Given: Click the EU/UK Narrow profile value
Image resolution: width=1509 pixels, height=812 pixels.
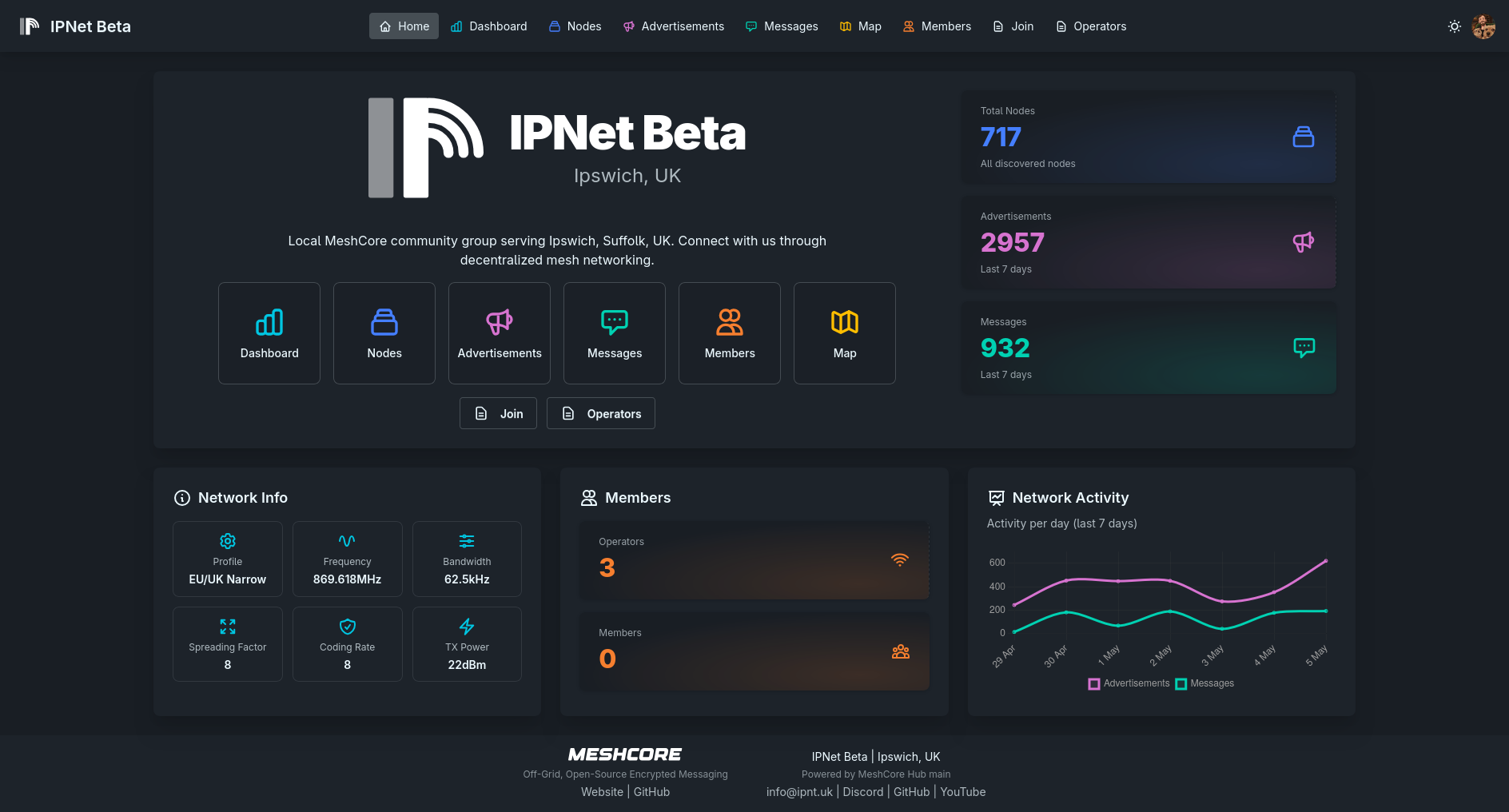Looking at the screenshot, I should click(228, 579).
